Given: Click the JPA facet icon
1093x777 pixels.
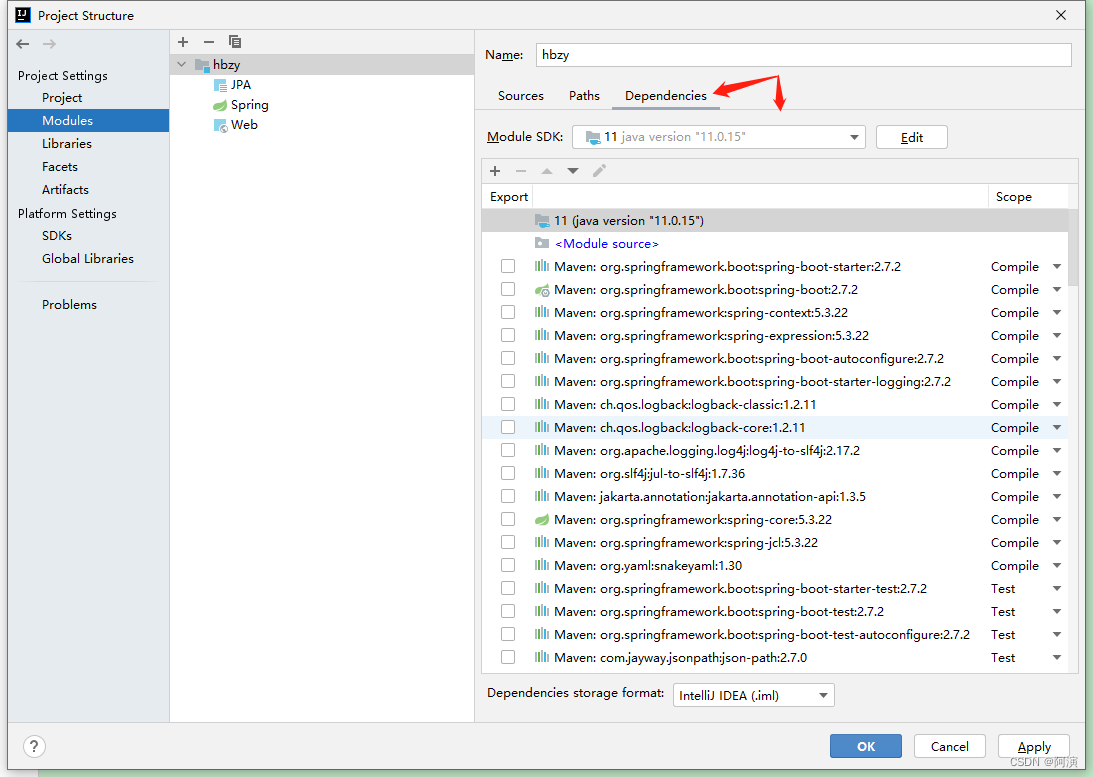Looking at the screenshot, I should pyautogui.click(x=220, y=85).
